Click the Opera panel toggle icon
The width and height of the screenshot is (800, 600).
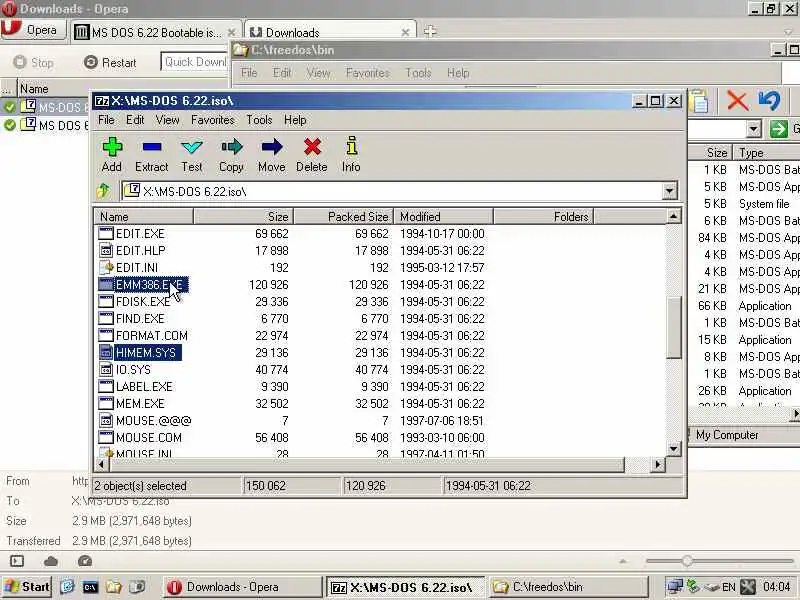(17, 561)
